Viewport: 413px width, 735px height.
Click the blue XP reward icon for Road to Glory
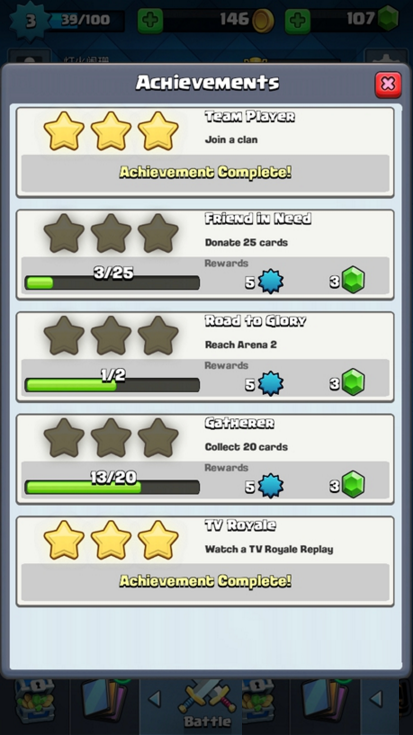pyautogui.click(x=271, y=384)
